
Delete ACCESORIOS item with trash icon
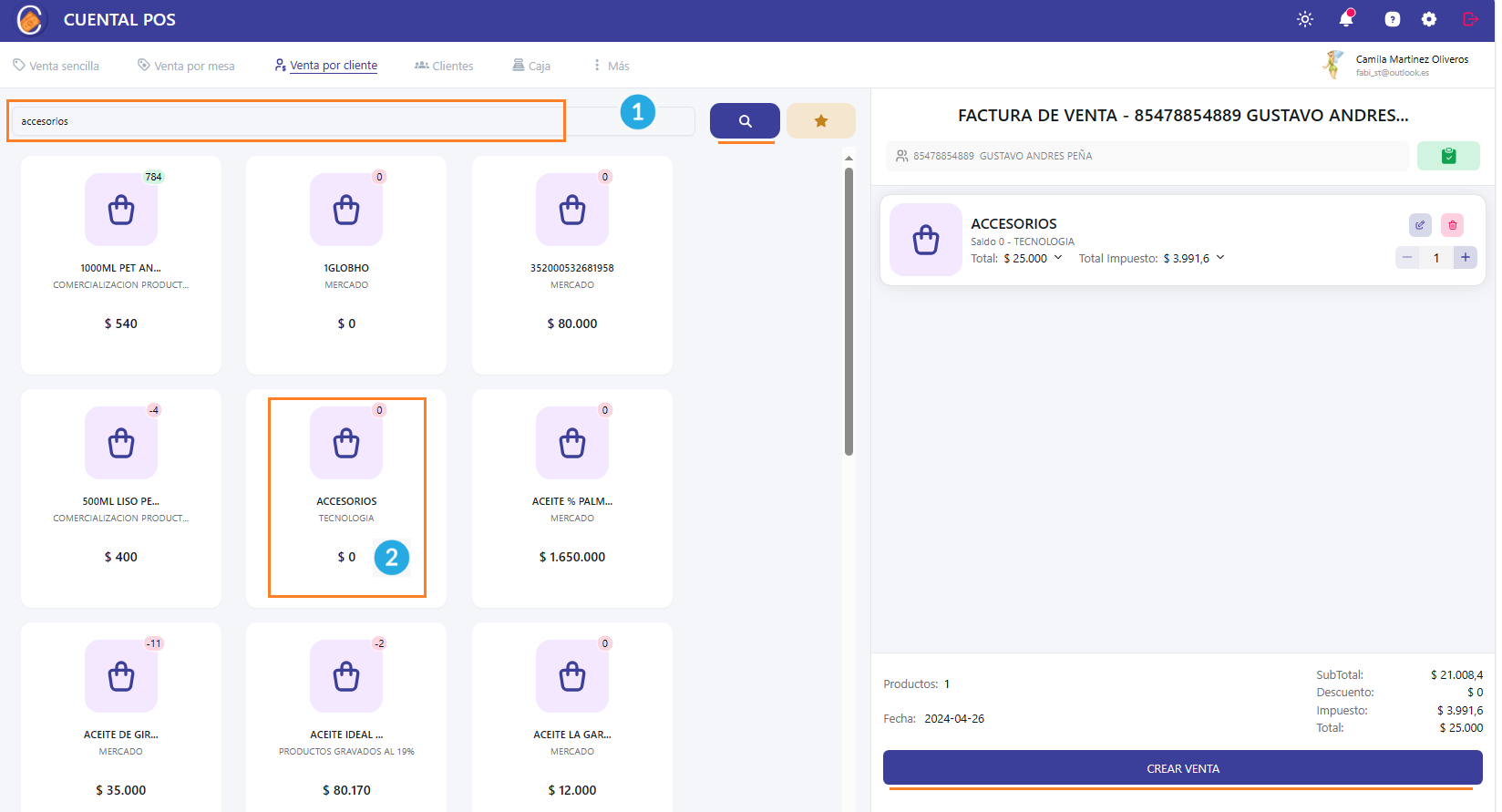click(1452, 225)
